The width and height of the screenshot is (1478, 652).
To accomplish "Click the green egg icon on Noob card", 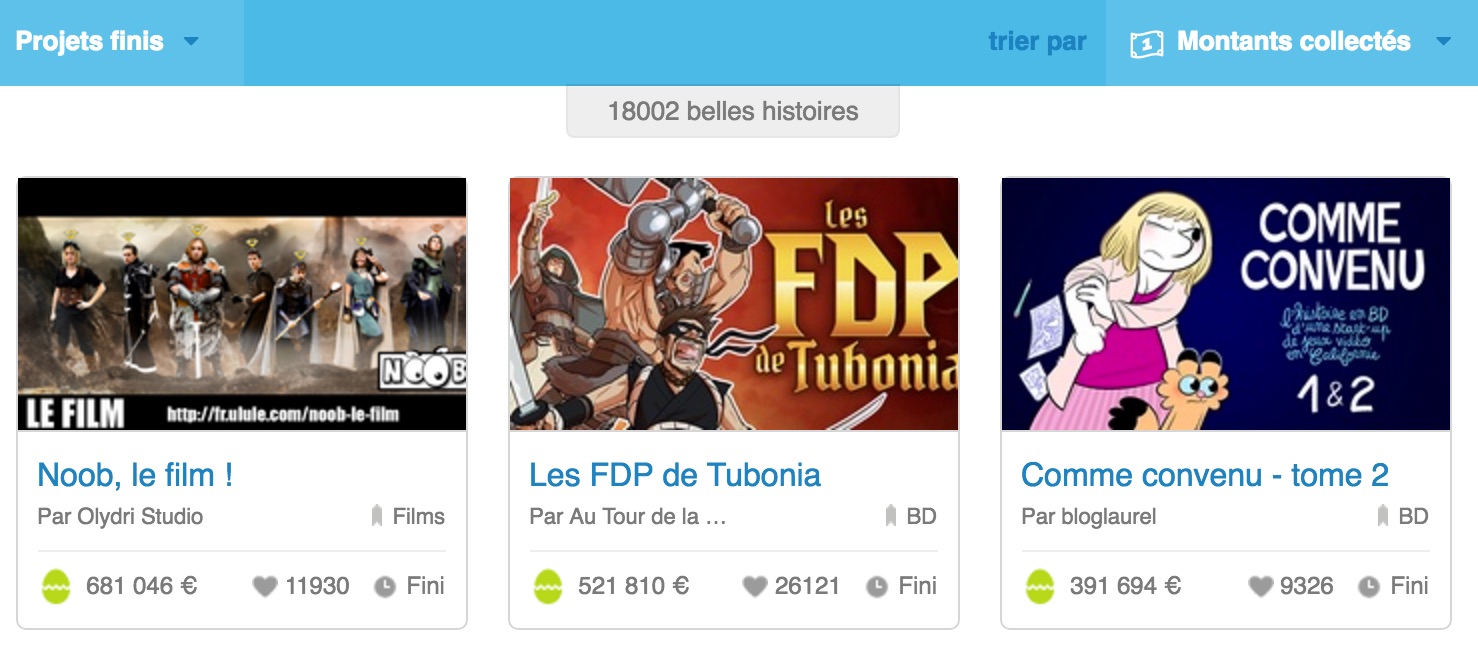I will coord(56,586).
